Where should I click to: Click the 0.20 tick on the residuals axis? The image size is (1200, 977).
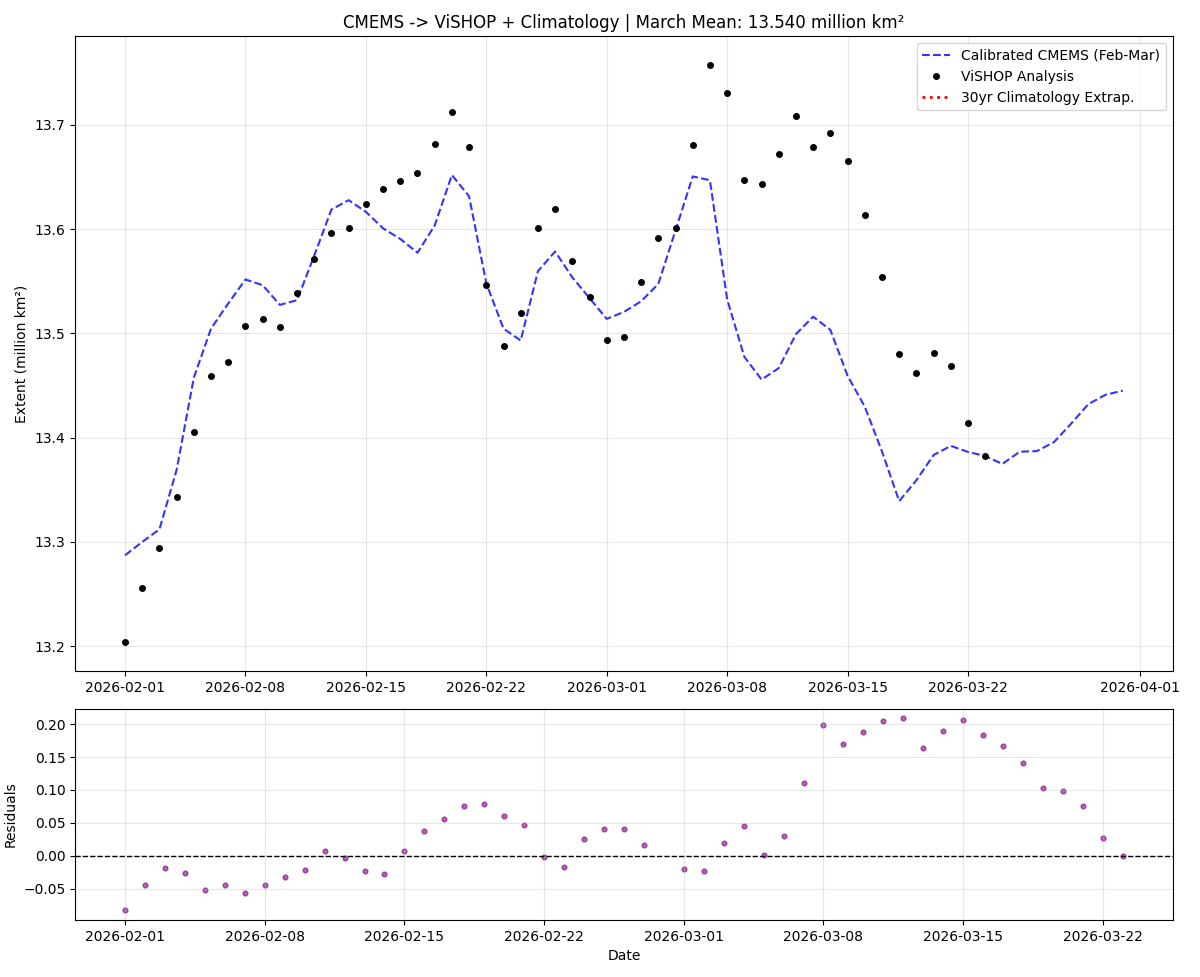click(x=48, y=725)
